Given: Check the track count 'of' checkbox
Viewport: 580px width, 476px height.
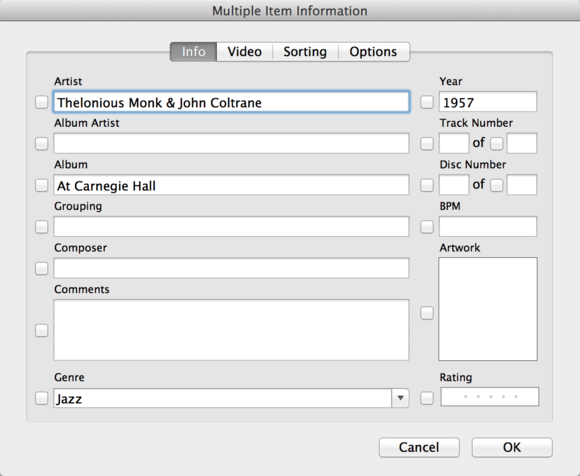Looking at the screenshot, I should click(x=496, y=144).
